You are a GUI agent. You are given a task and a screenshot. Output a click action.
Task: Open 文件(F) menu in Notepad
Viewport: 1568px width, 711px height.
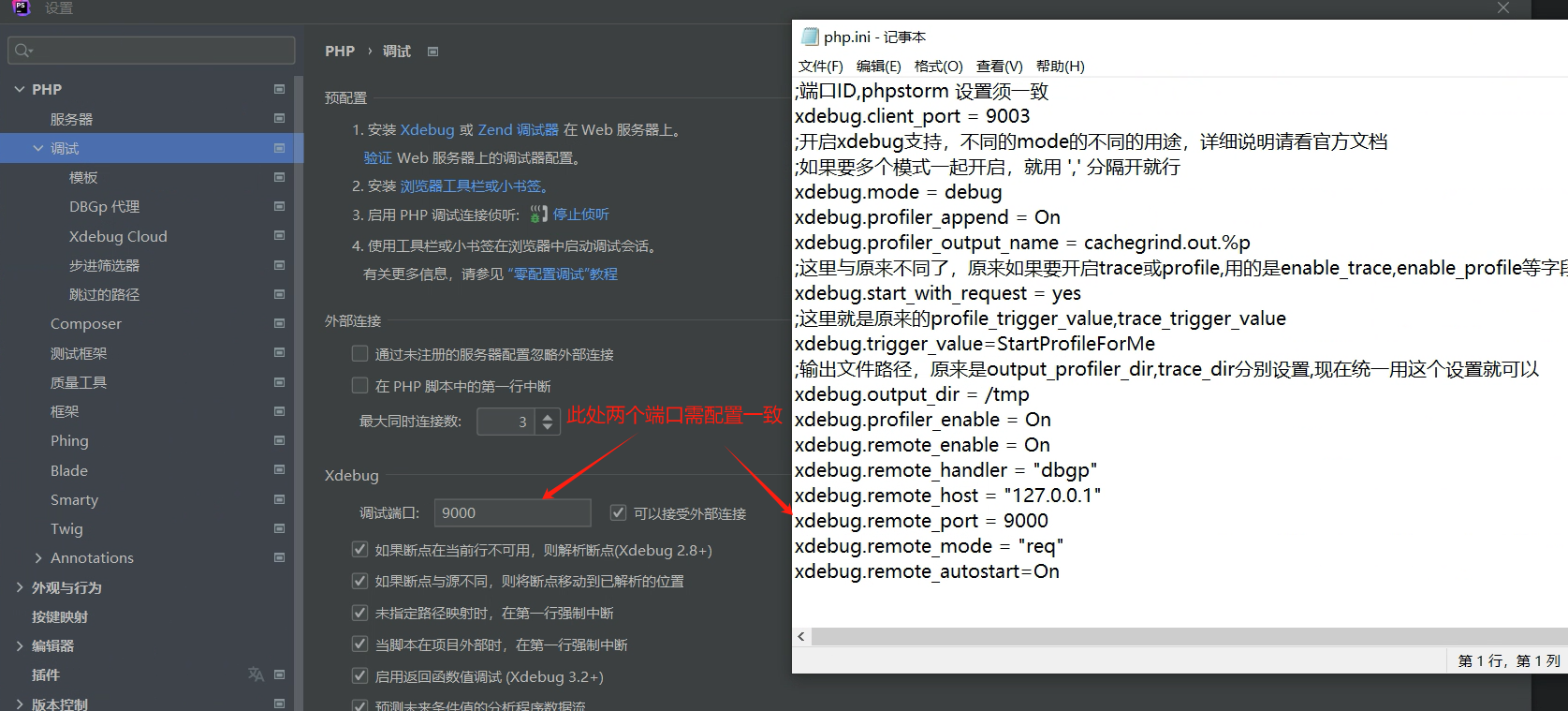pos(820,67)
